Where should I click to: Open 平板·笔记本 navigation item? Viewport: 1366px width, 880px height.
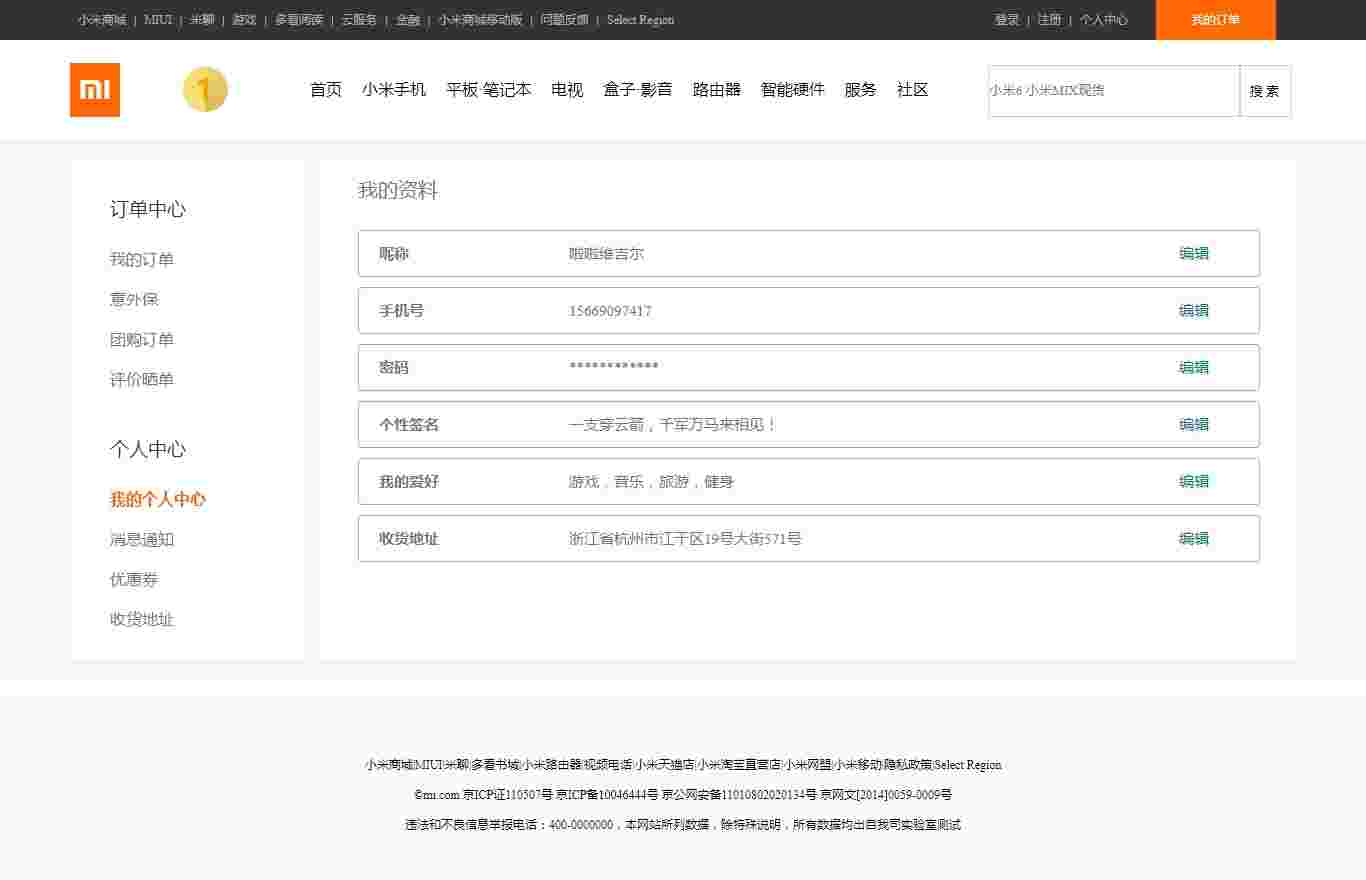[x=489, y=90]
